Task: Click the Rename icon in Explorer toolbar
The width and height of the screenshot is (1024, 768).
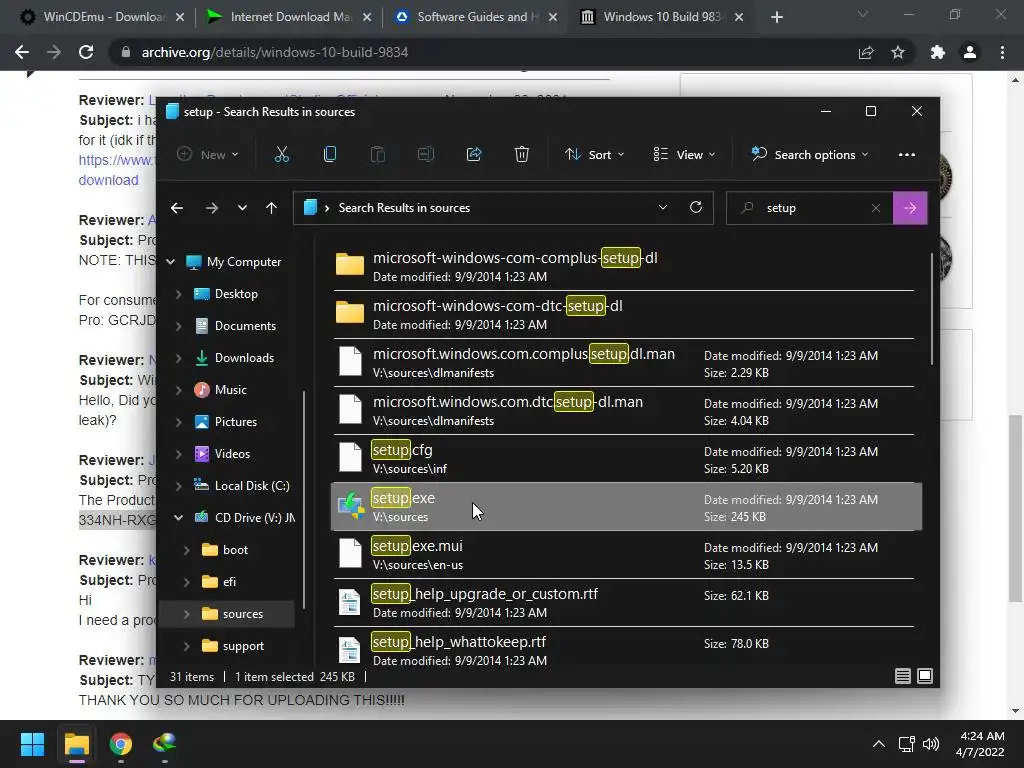Action: (426, 155)
